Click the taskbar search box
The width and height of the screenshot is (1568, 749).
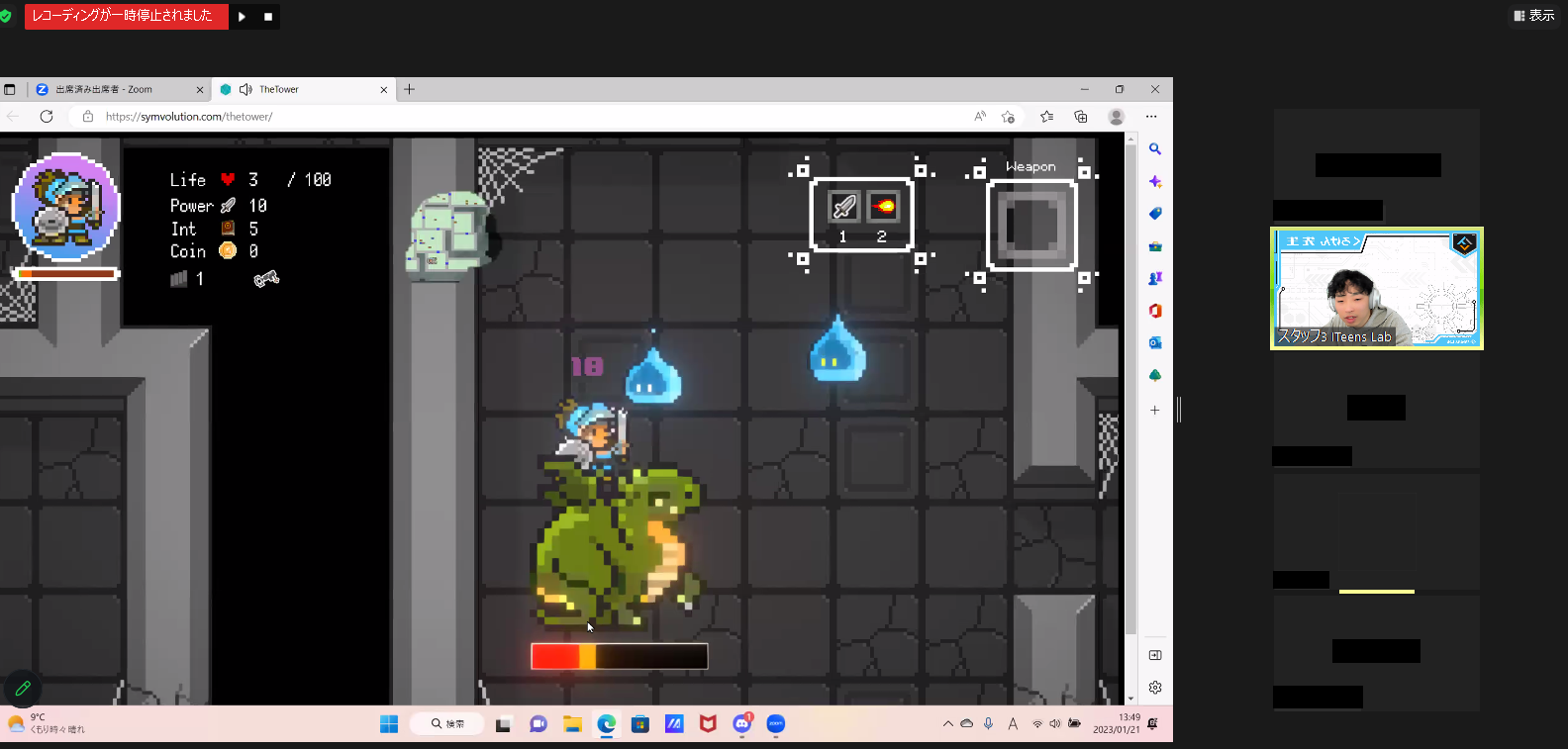[447, 724]
